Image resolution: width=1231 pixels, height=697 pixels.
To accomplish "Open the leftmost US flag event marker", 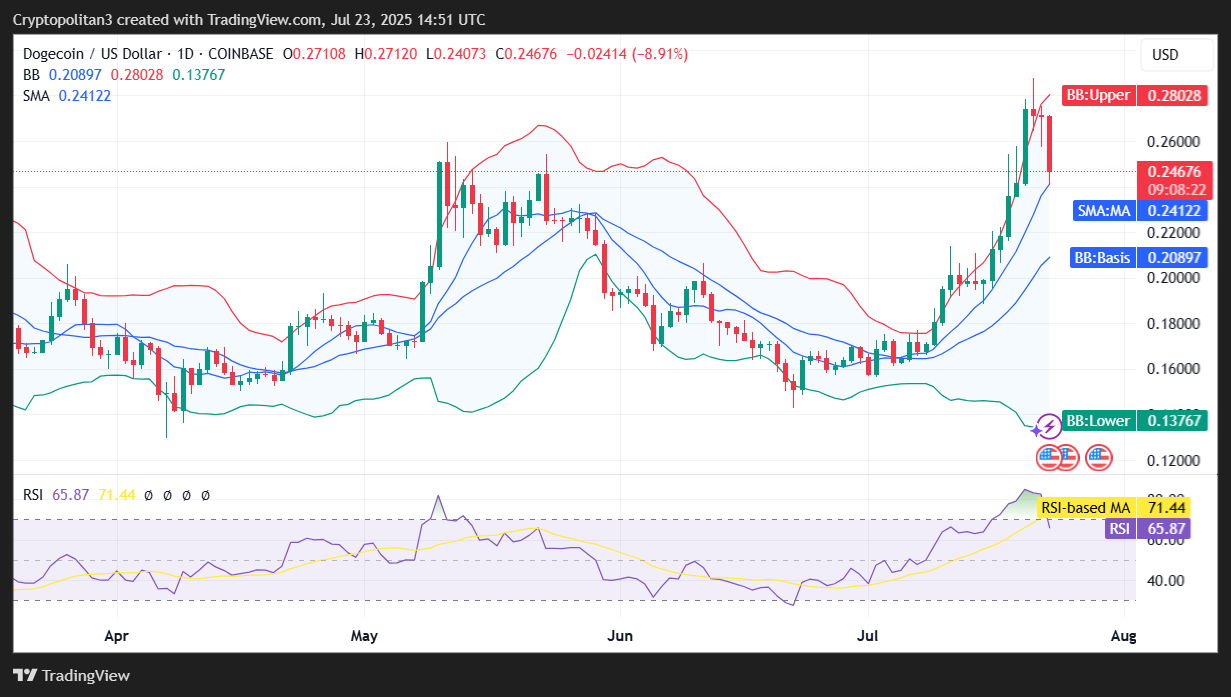I will 1048,458.
